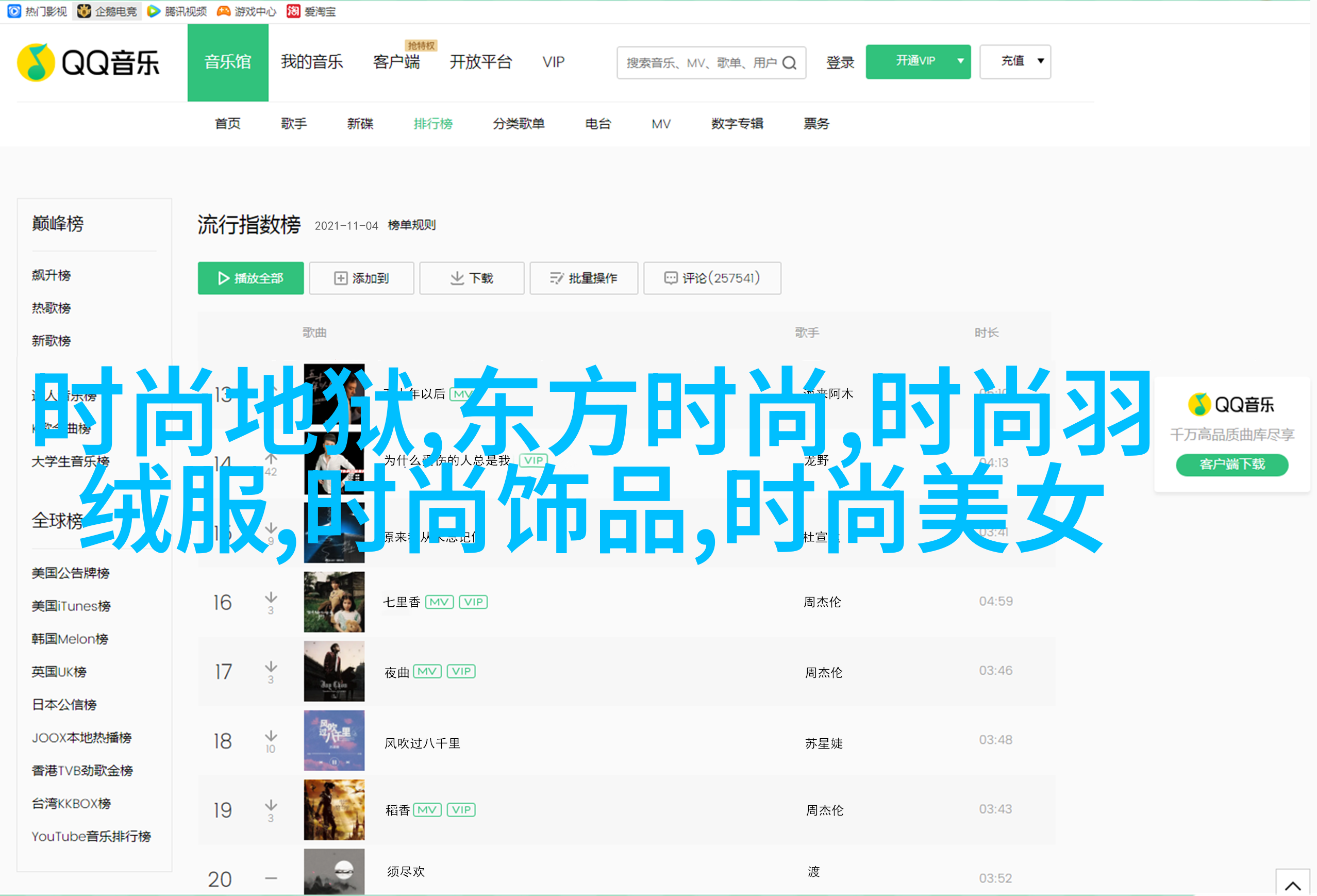Open 榜单规则 link
The height and width of the screenshot is (896, 1317).
411,225
